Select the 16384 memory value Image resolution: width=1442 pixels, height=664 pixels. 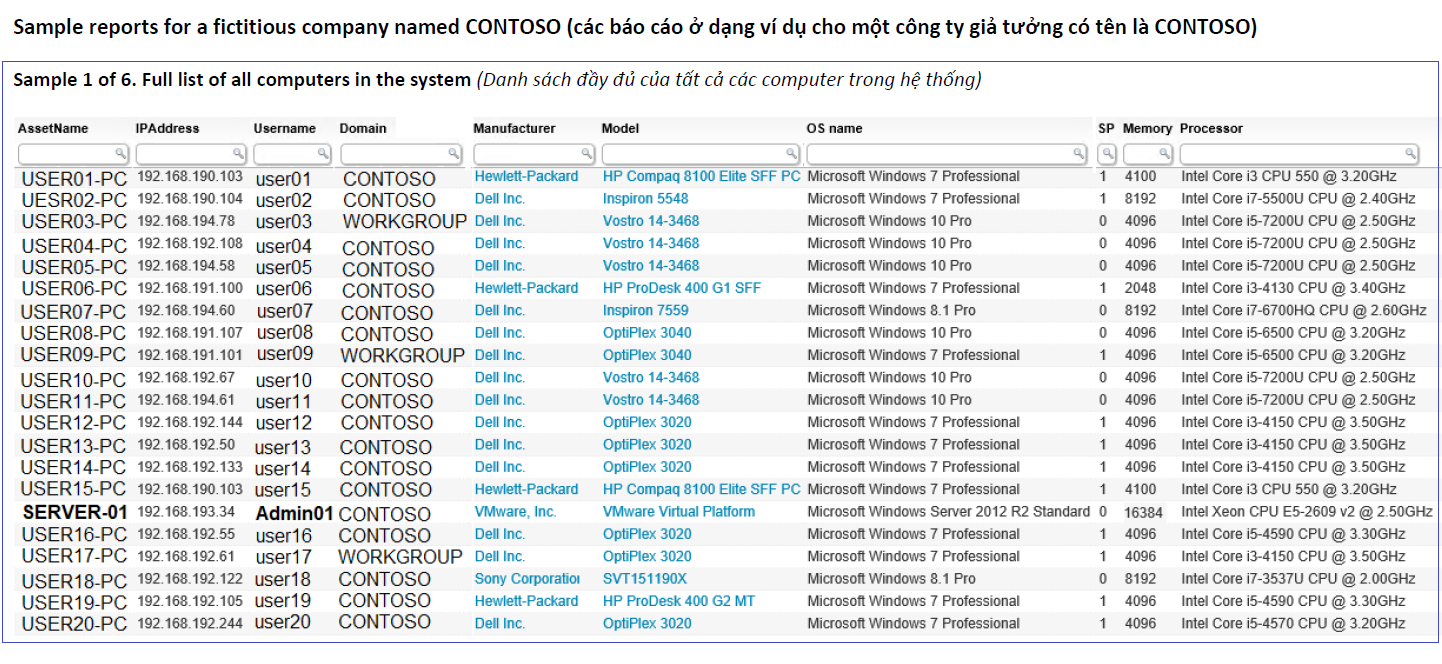[1144, 512]
